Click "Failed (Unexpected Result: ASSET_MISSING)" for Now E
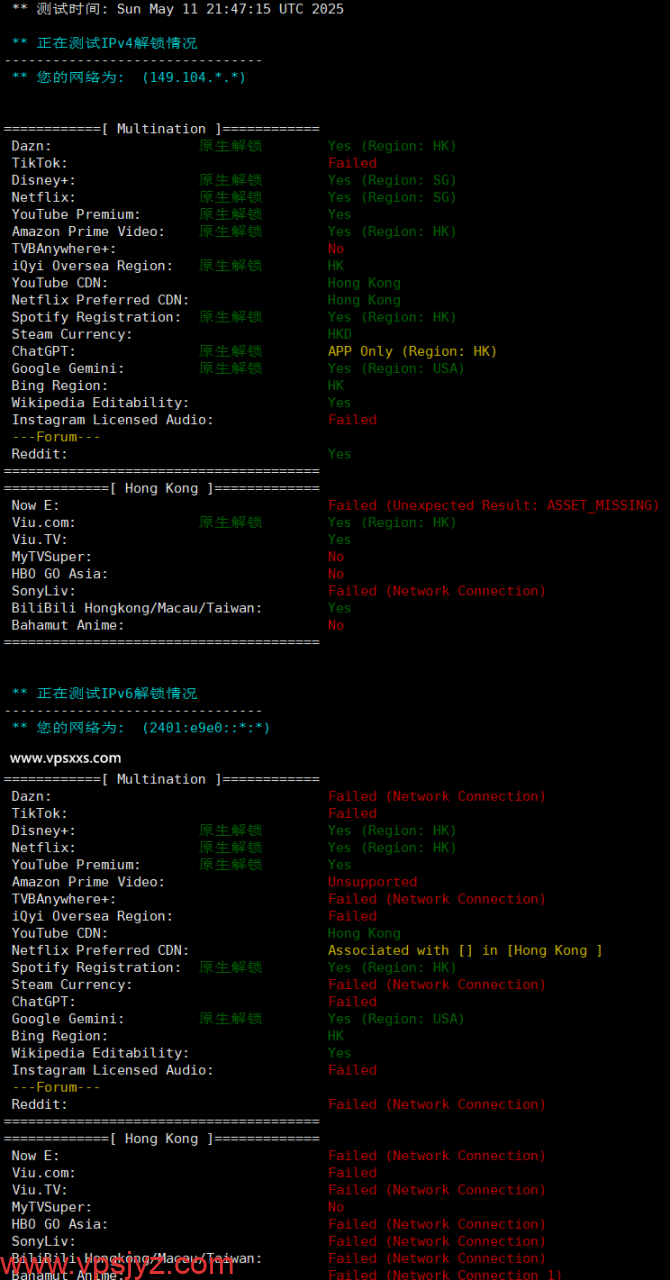The height and width of the screenshot is (1280, 670). [494, 505]
